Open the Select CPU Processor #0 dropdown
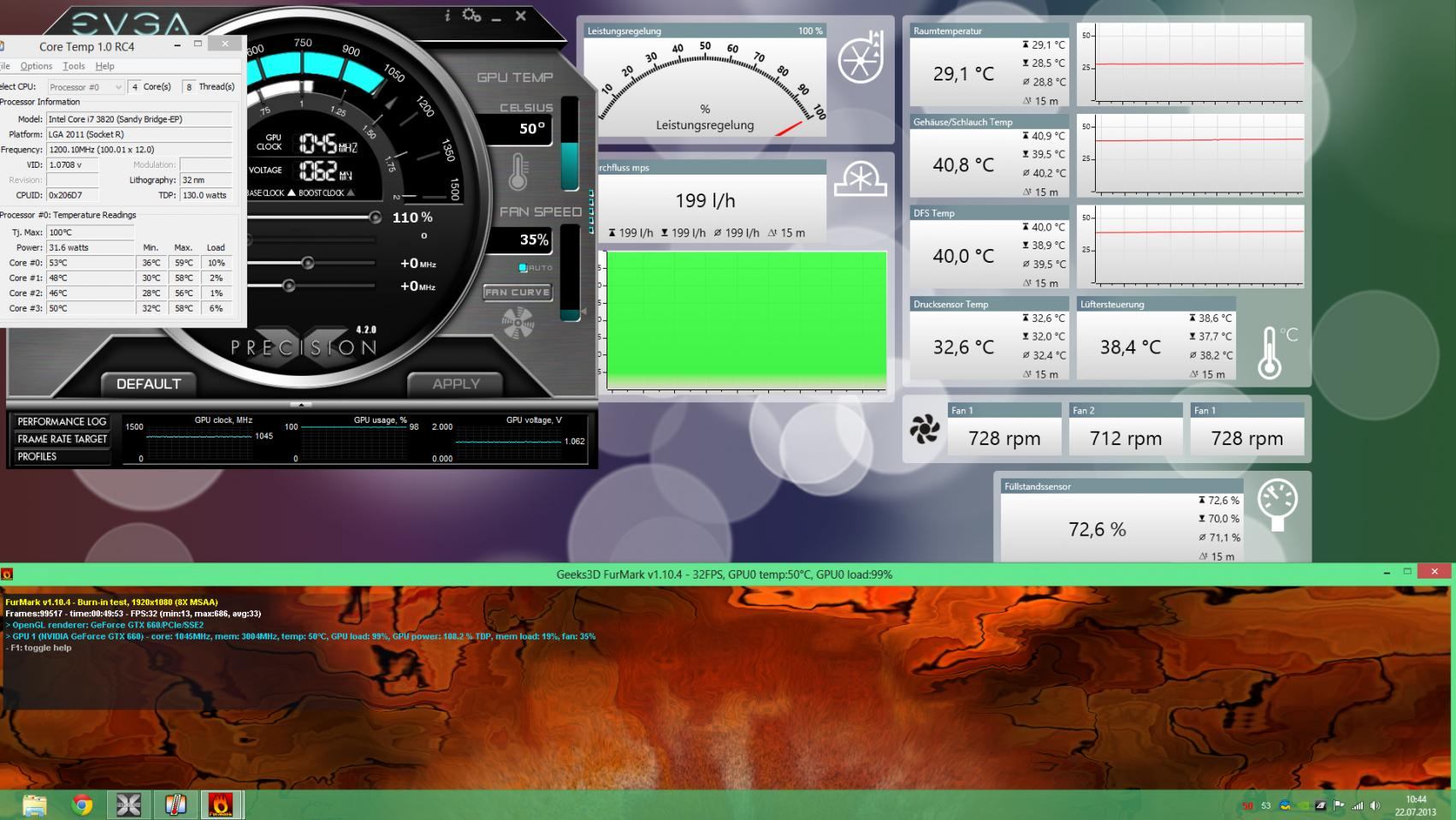 (x=86, y=86)
